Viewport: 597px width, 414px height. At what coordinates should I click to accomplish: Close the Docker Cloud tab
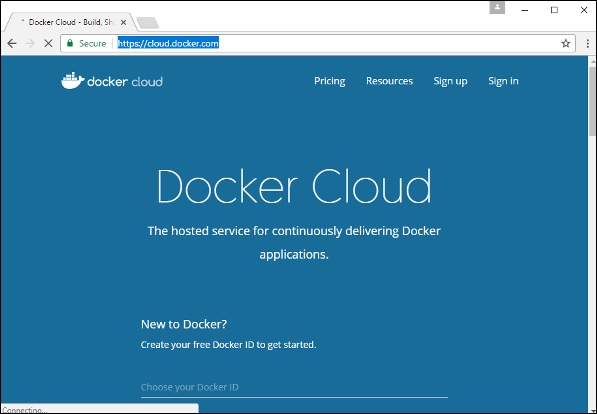coord(123,22)
